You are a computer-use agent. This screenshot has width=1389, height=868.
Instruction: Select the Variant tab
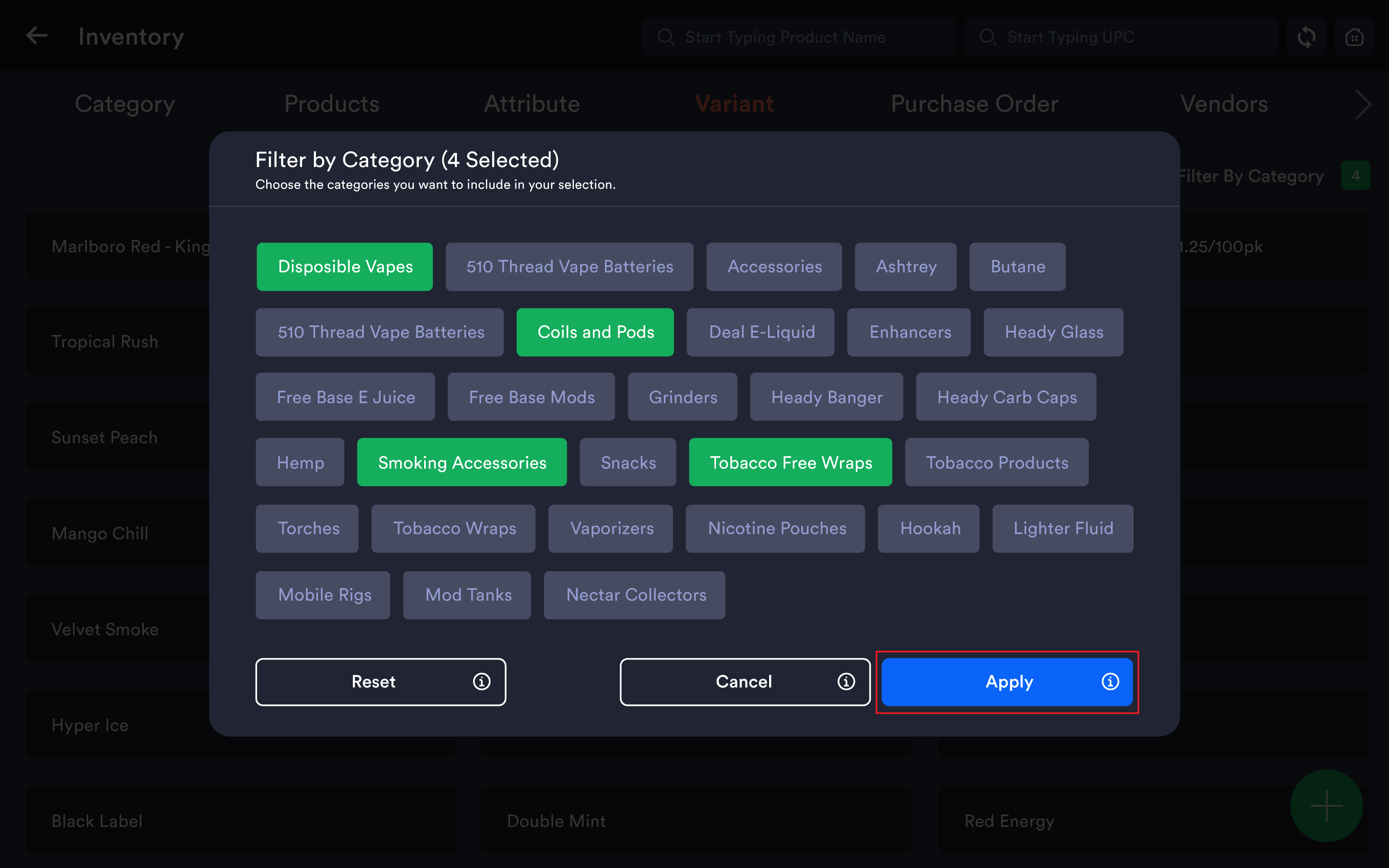[734, 104]
